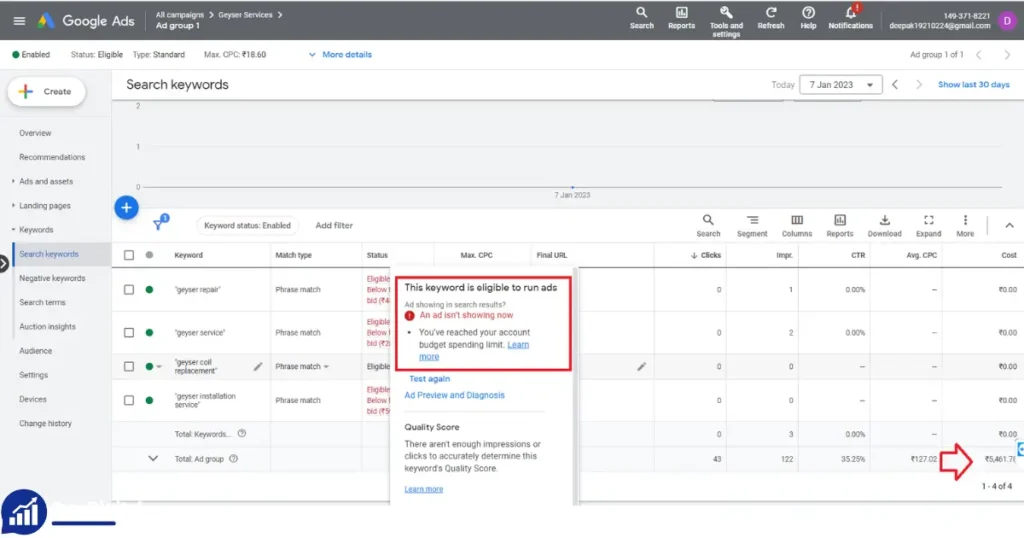Search within the keywords table

point(708,226)
